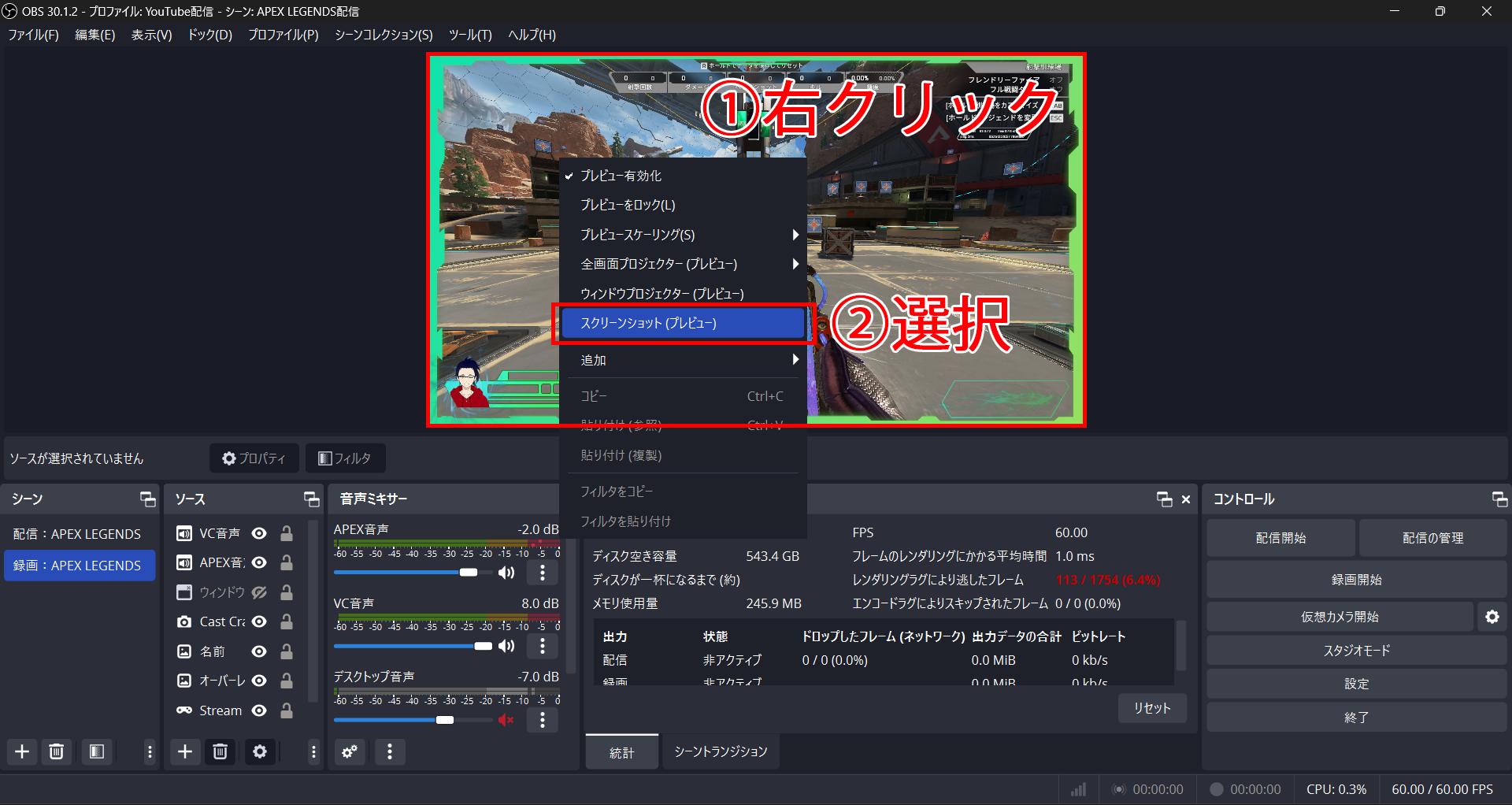Click the 配信の管理 button
Image resolution: width=1512 pixels, height=805 pixels.
pyautogui.click(x=1432, y=538)
